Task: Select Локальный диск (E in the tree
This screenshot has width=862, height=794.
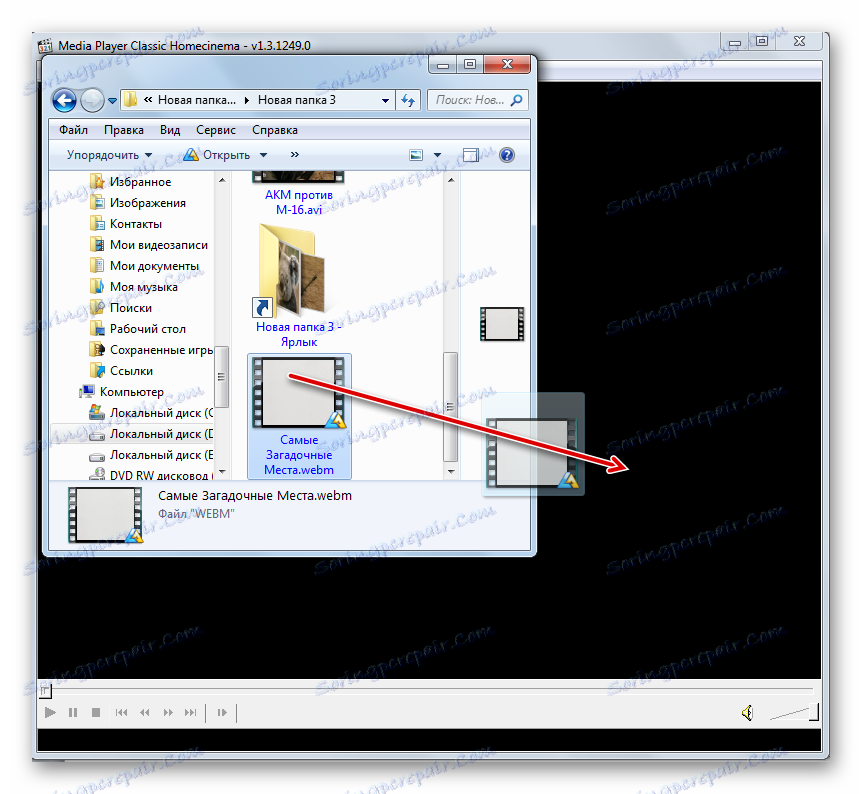Action: [x=152, y=455]
